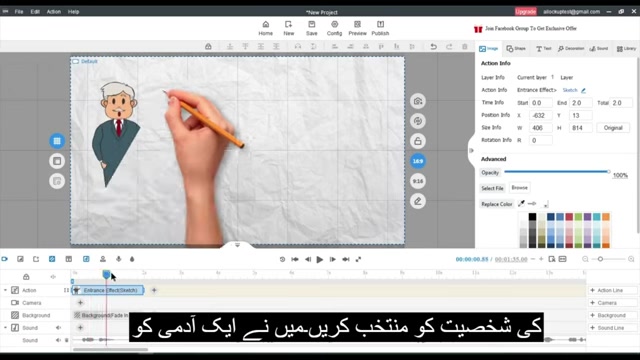
Task: Collapse the right properties panel arrow
Action: [471, 151]
